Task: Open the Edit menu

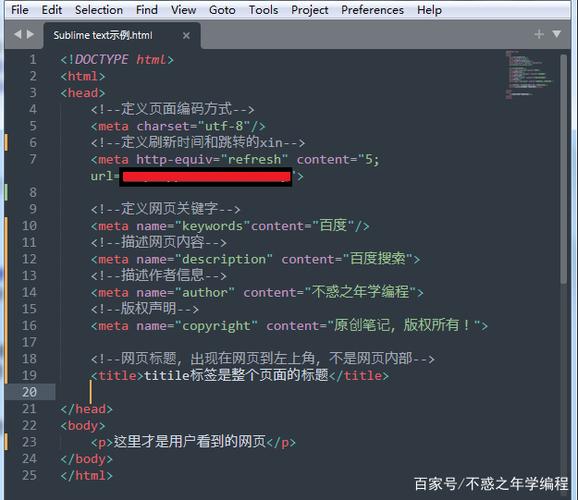Action: (x=52, y=10)
